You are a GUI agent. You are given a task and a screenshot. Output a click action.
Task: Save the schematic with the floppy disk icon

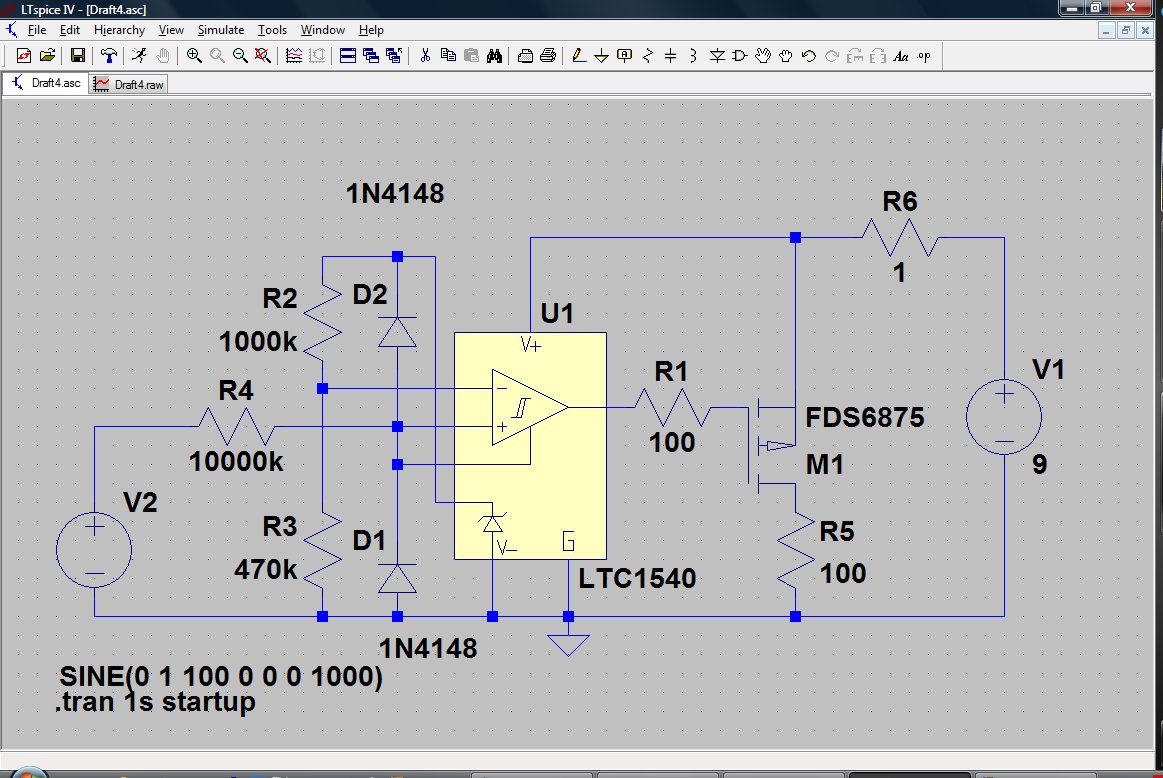click(x=77, y=56)
